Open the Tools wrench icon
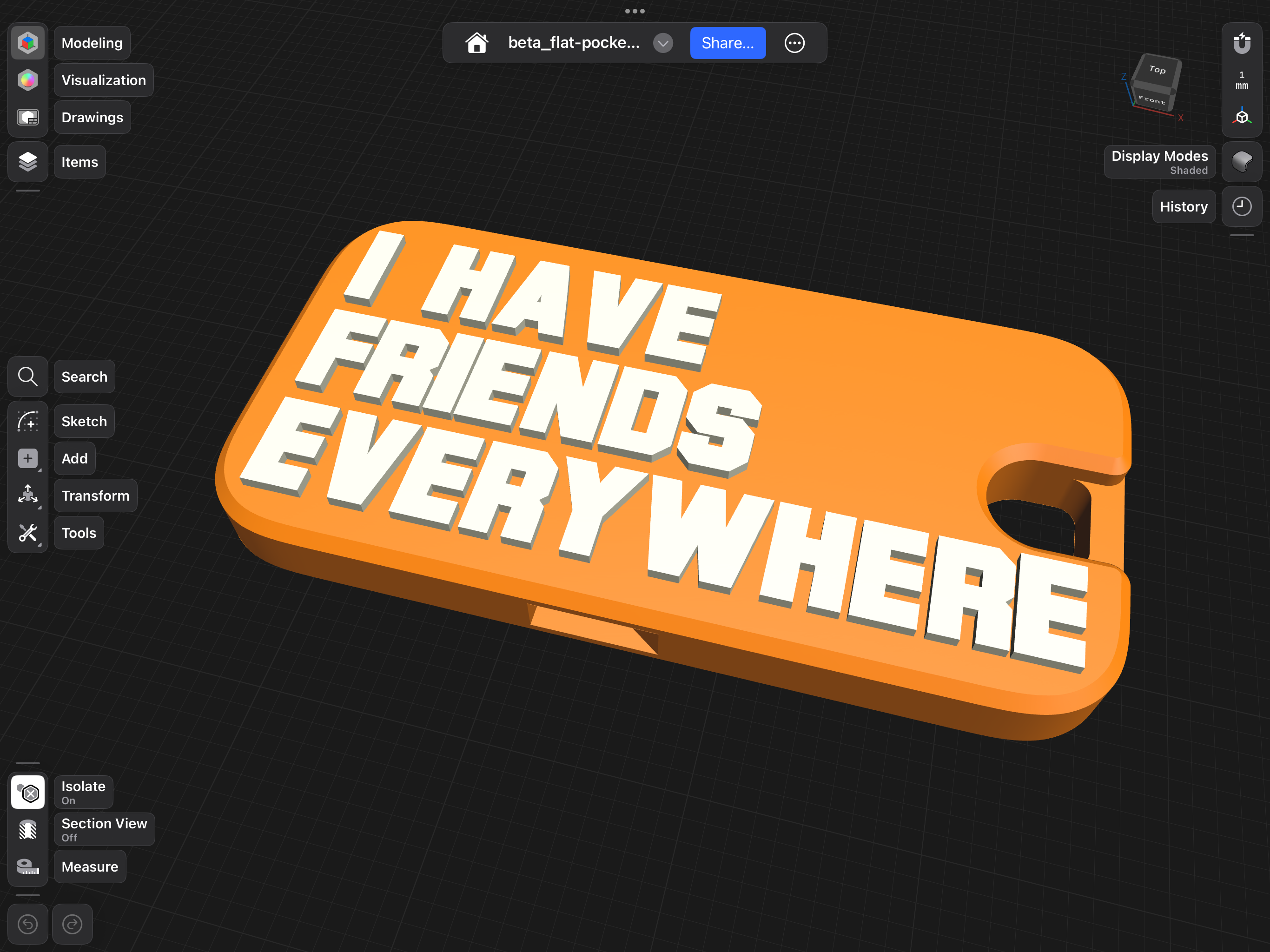1270x952 pixels. click(x=27, y=533)
